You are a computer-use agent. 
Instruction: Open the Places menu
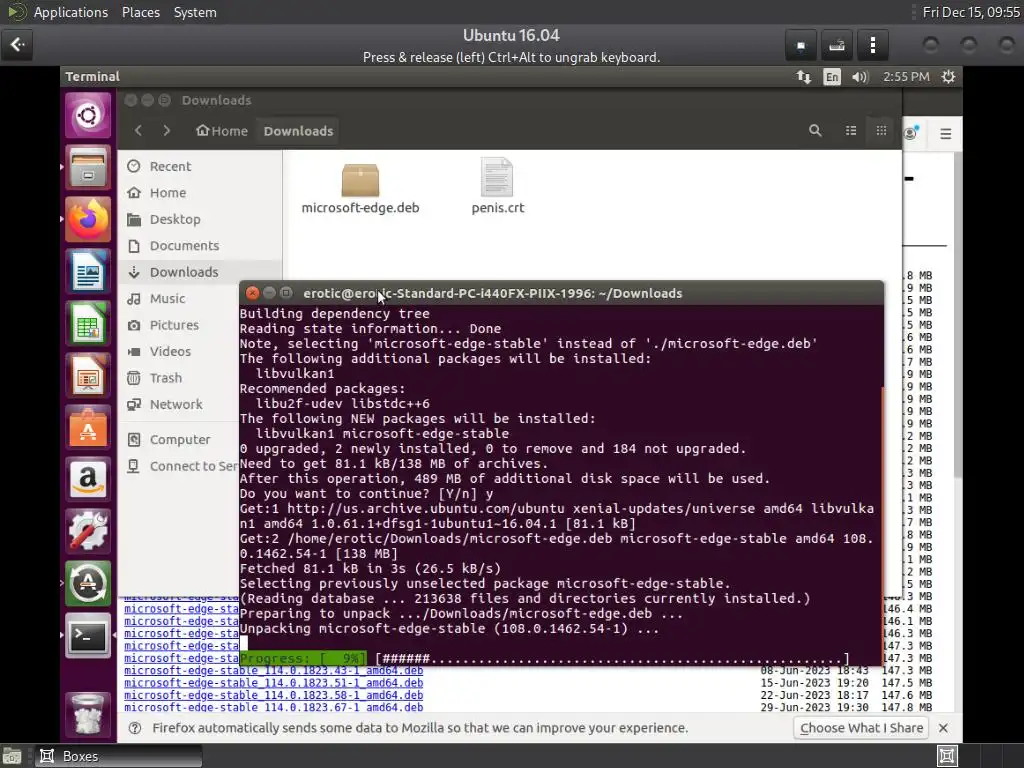coord(141,12)
